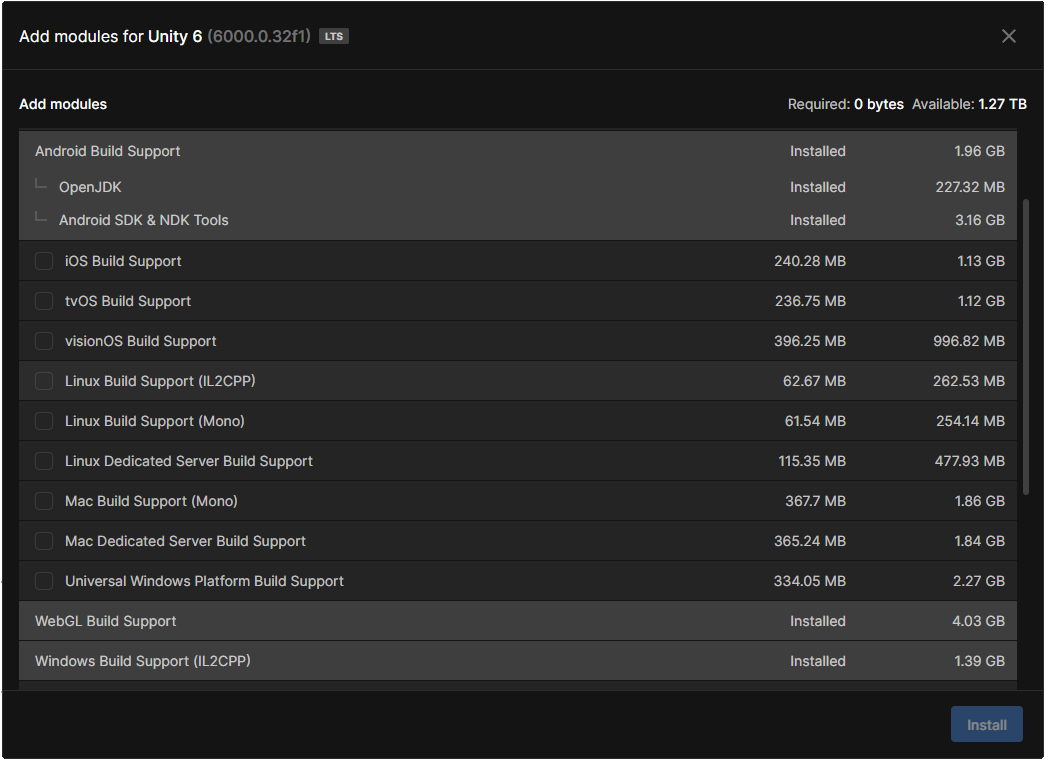Enable Mac Build Support (Mono) checkbox
The width and height of the screenshot is (1046, 760).
(44, 501)
